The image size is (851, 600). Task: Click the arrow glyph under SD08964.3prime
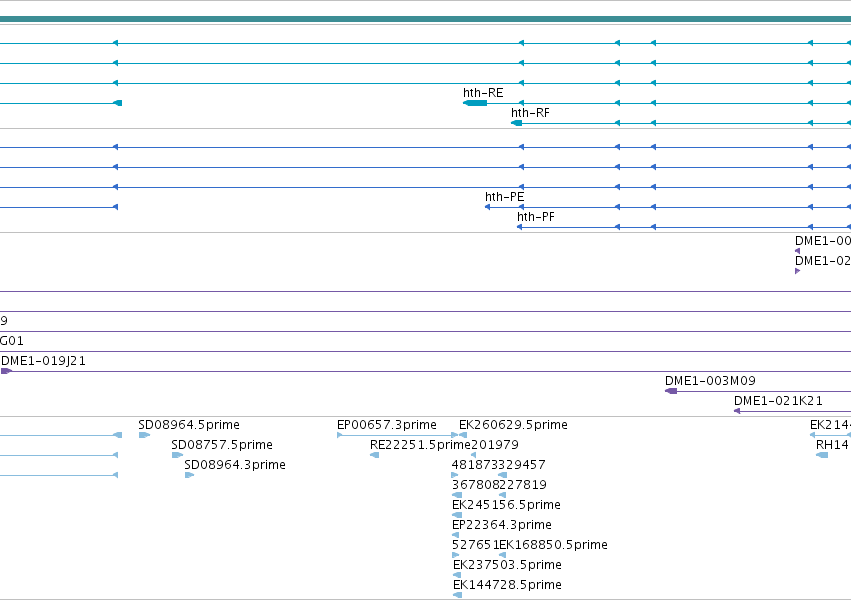189,475
